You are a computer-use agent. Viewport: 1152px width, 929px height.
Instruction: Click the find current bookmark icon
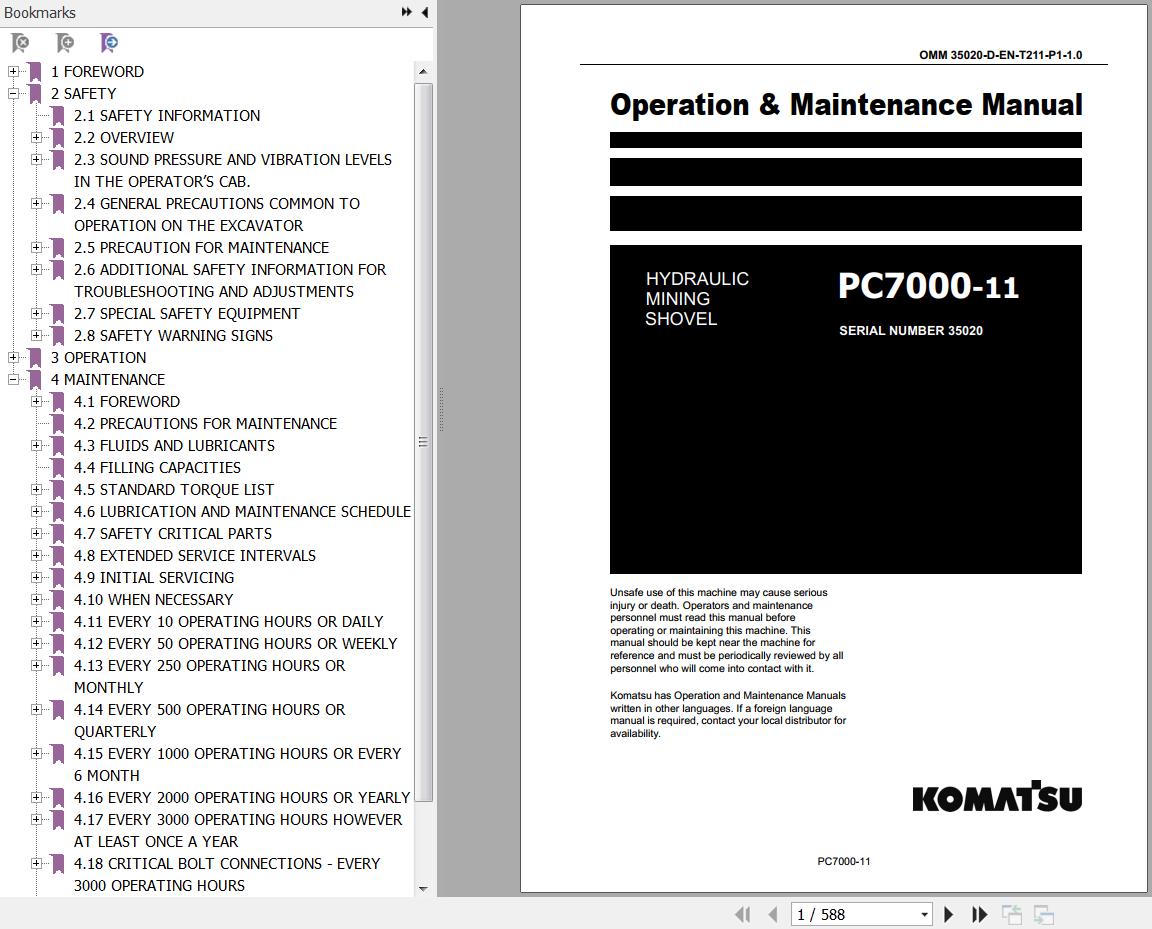pos(109,43)
